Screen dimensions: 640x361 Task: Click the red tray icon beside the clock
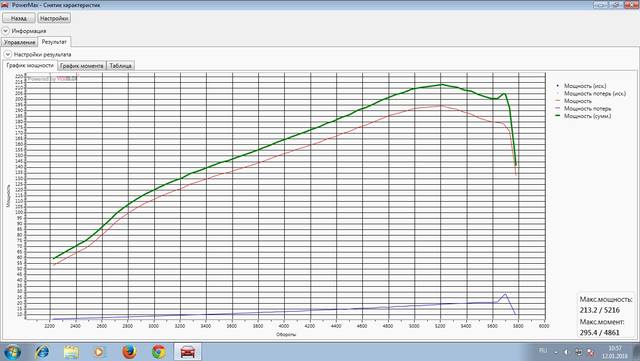[x=591, y=352]
